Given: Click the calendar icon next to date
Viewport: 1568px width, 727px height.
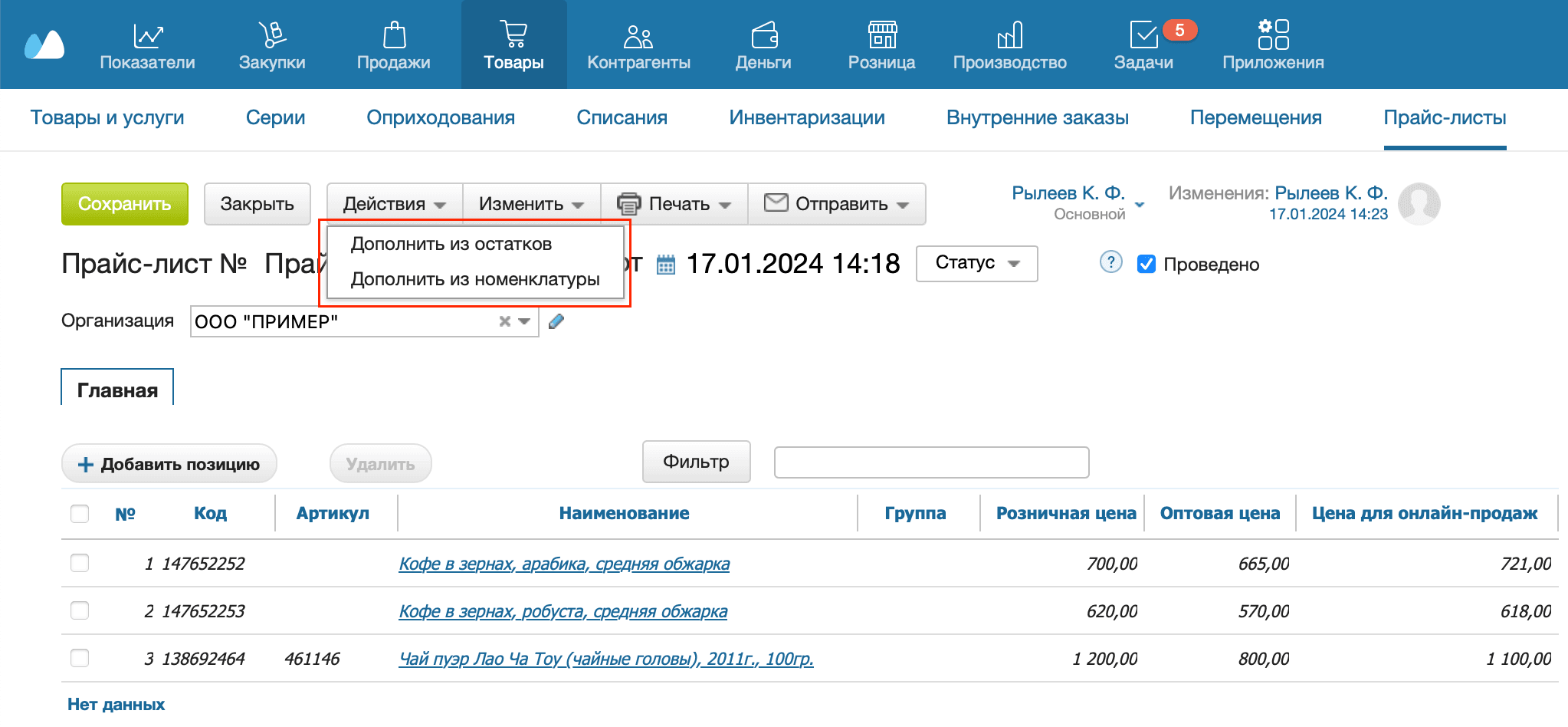Looking at the screenshot, I should [x=666, y=265].
